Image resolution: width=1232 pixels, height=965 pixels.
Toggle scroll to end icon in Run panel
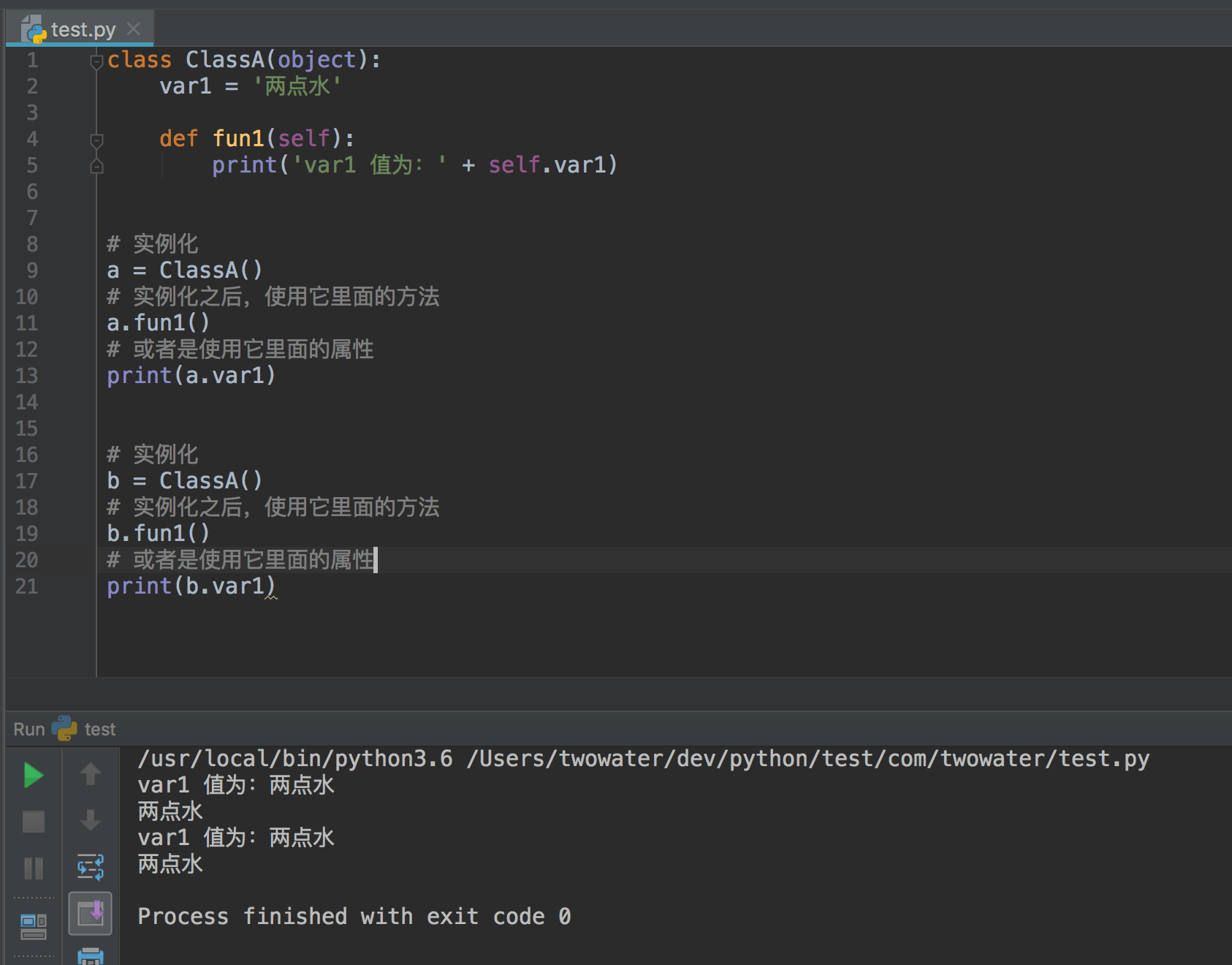tap(91, 913)
